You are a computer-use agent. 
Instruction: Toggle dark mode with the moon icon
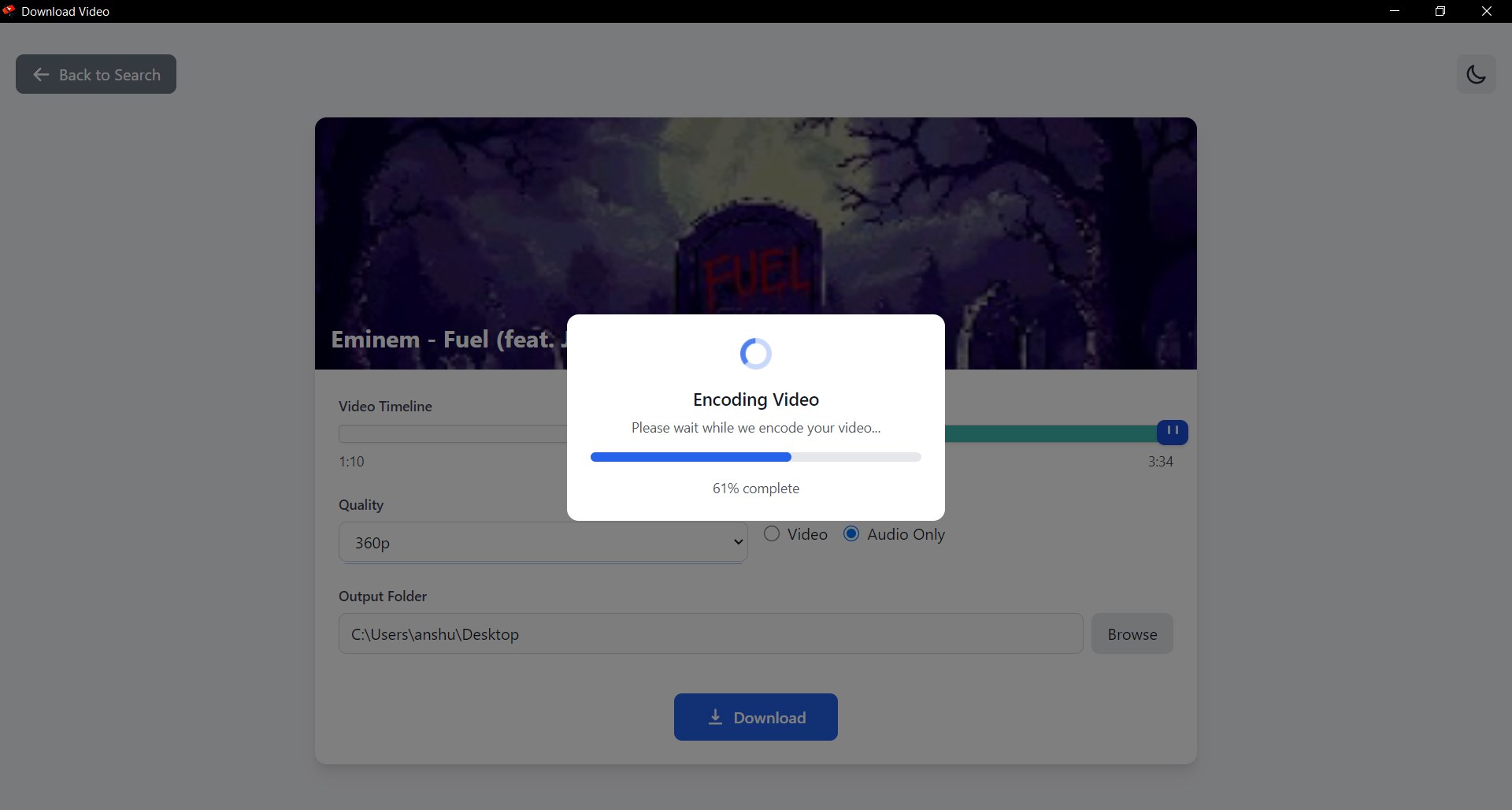coord(1476,74)
